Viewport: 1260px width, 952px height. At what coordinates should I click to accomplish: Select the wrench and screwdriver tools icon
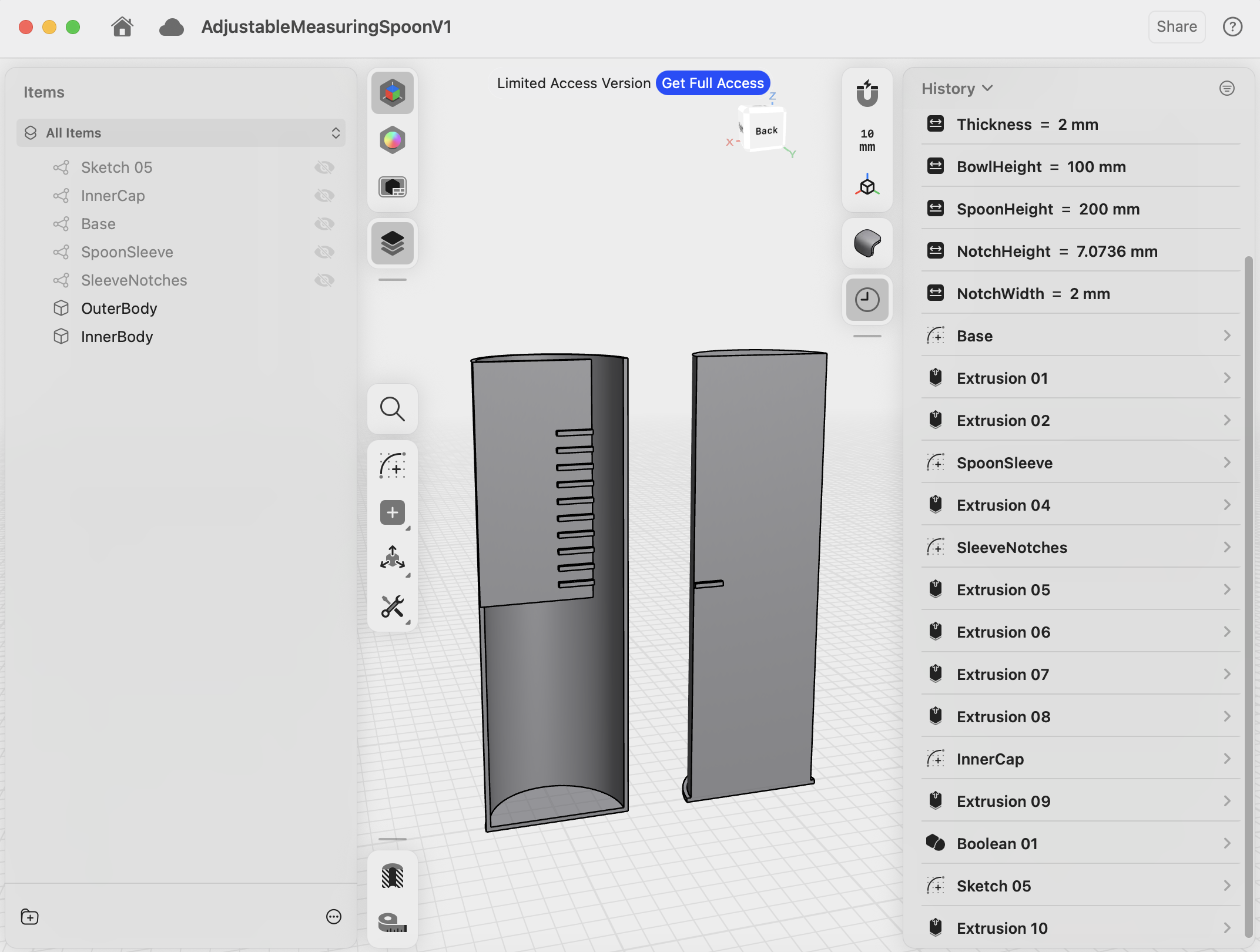point(393,606)
